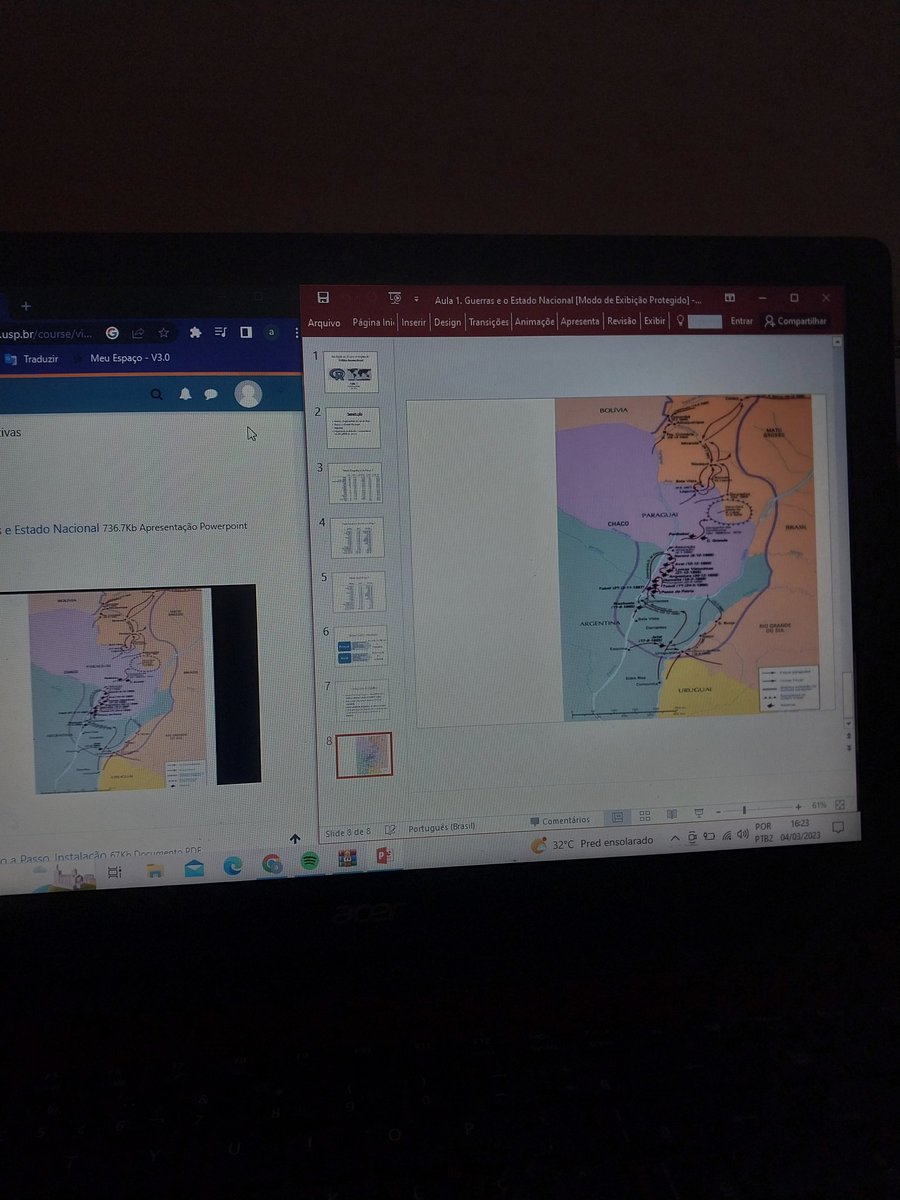Click Slide 8 de 8 status indicator
Image resolution: width=900 pixels, height=1200 pixels.
pyautogui.click(x=347, y=831)
